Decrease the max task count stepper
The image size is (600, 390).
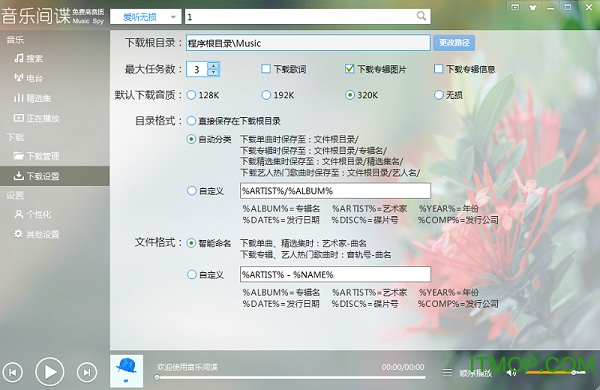pyautogui.click(x=214, y=72)
